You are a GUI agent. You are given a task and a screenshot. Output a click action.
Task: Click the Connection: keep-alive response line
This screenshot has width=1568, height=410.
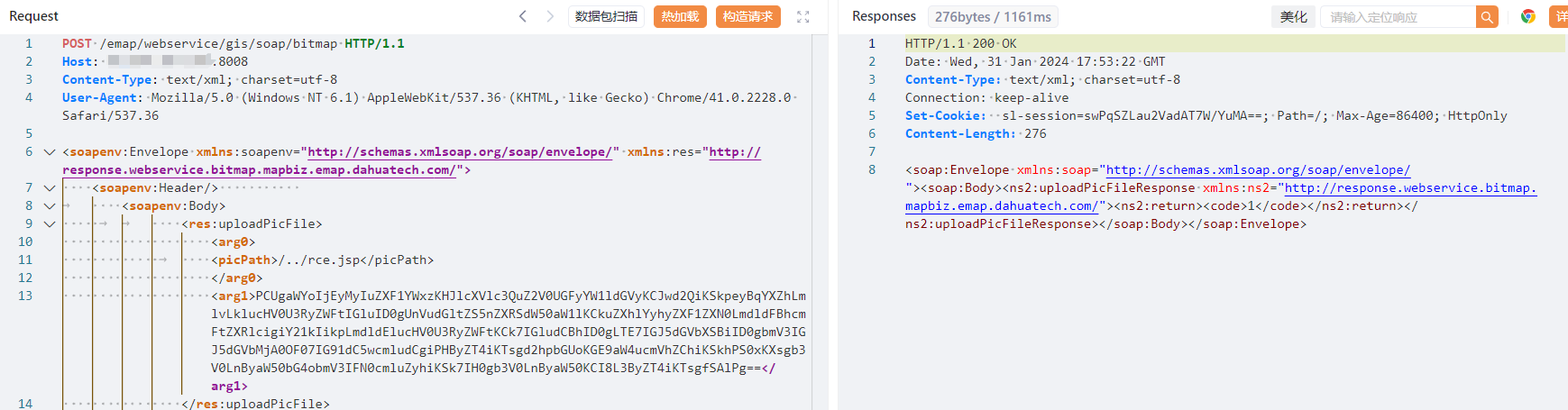(x=986, y=97)
